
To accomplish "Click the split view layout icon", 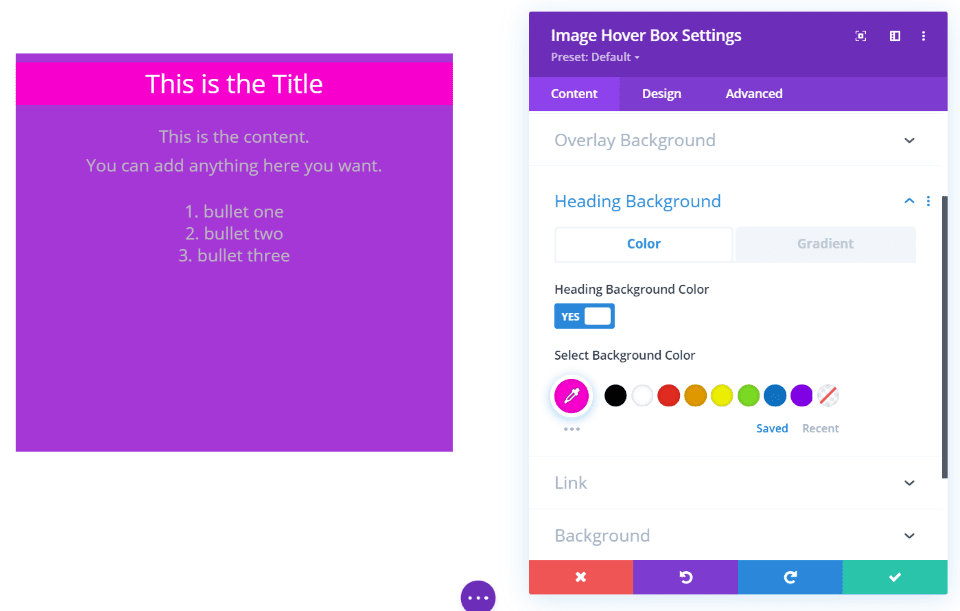I will (895, 36).
